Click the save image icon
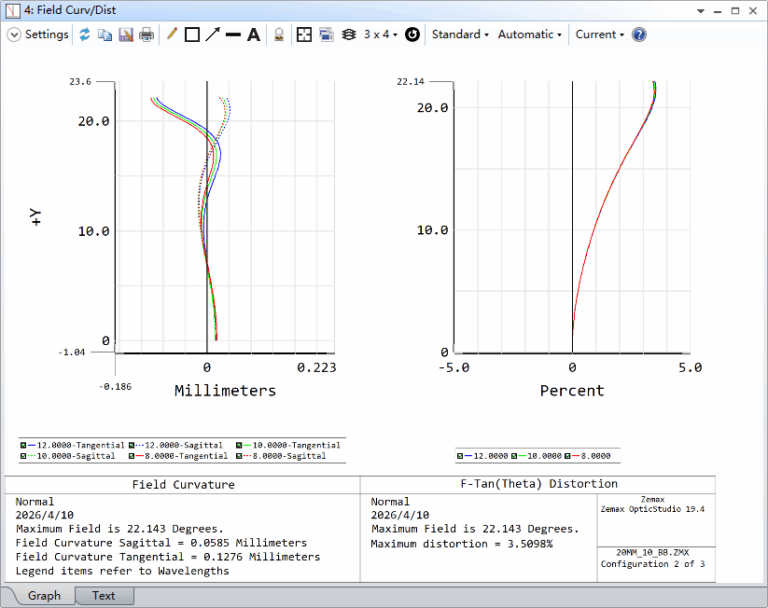The width and height of the screenshot is (768, 608). tap(126, 34)
